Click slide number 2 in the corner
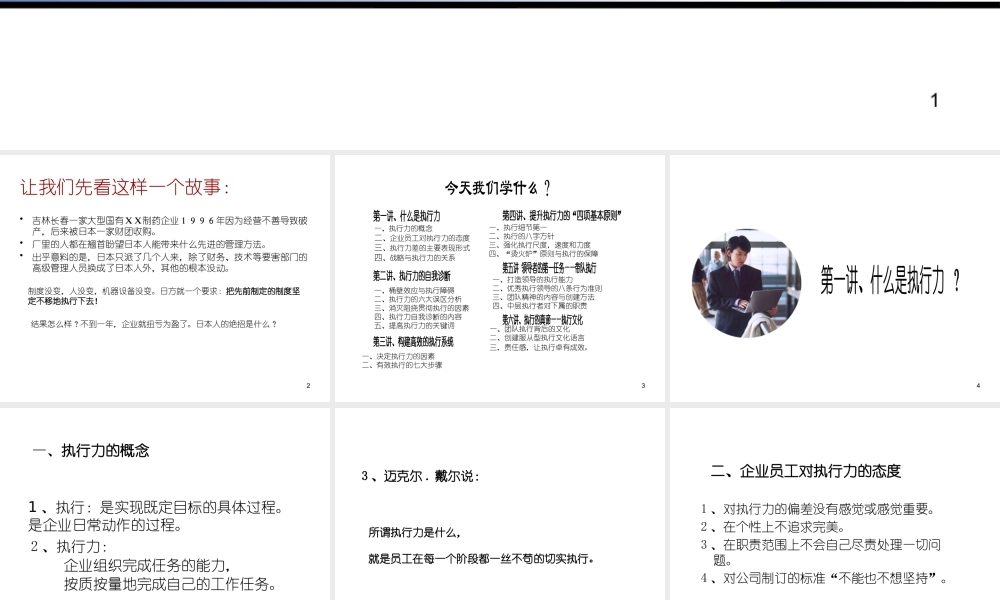Viewport: 1000px width, 600px height. tap(309, 385)
